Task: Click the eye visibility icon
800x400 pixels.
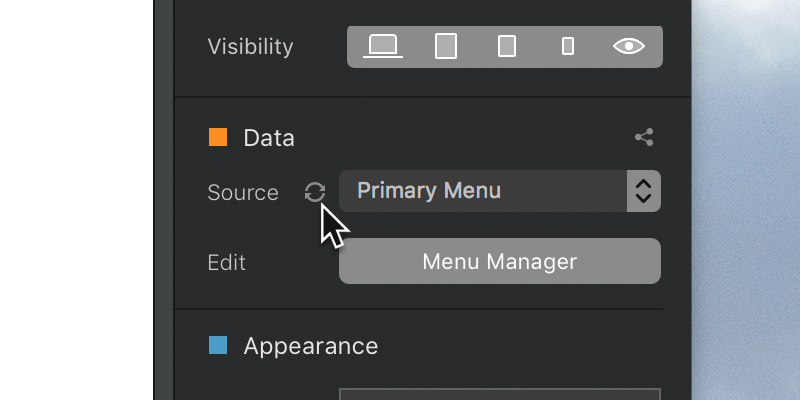Action: 629,46
